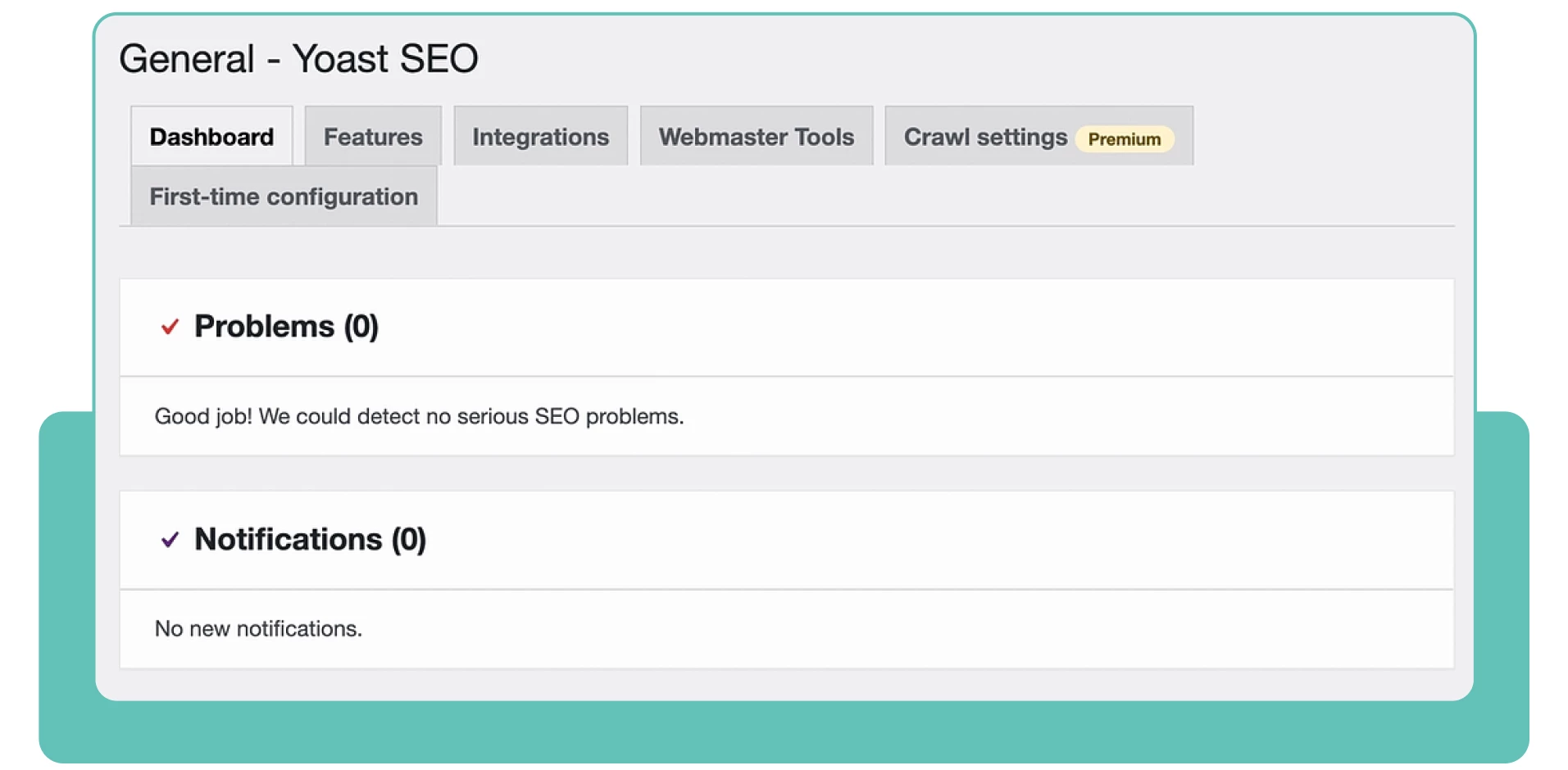
Task: Click the Premium badge on Crawl settings
Action: (x=1124, y=138)
